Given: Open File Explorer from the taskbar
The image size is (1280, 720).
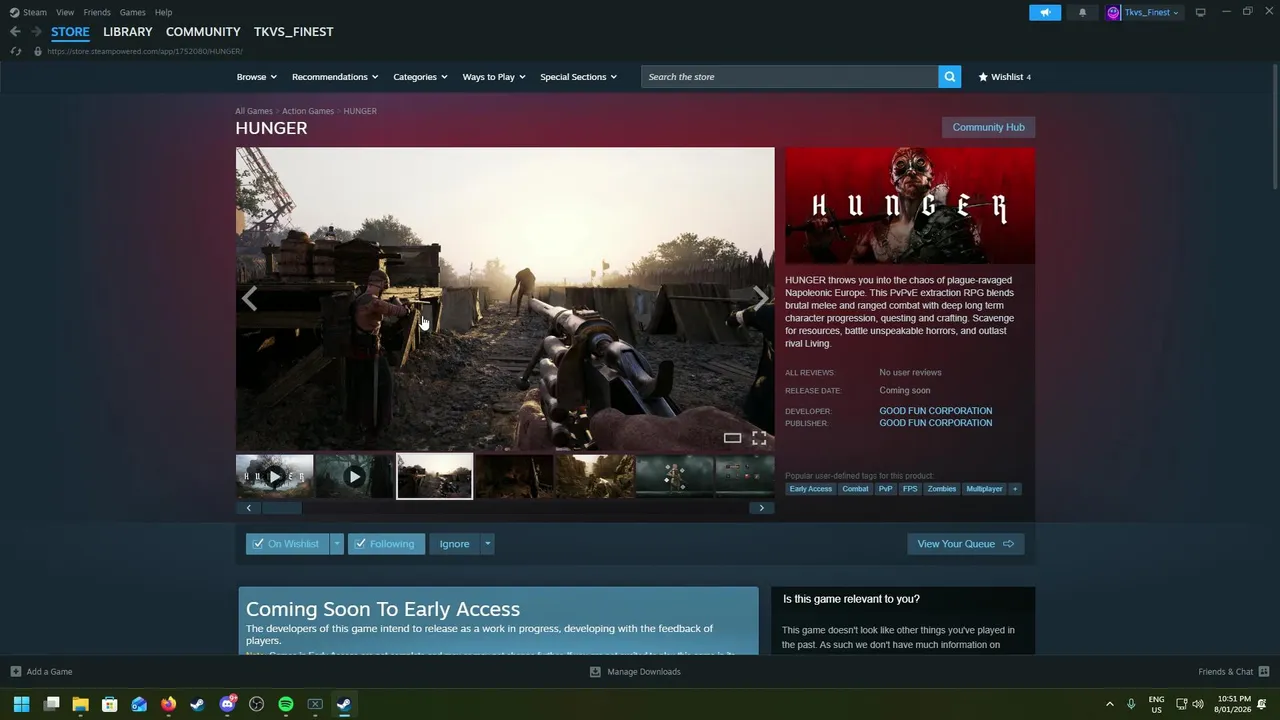Looking at the screenshot, I should [x=80, y=704].
